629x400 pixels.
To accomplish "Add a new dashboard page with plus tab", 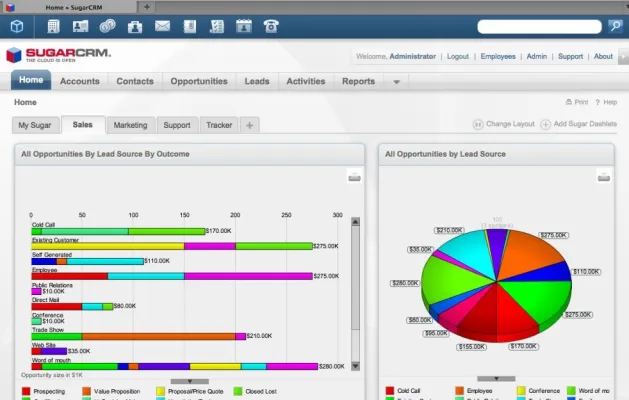I will tap(249, 125).
